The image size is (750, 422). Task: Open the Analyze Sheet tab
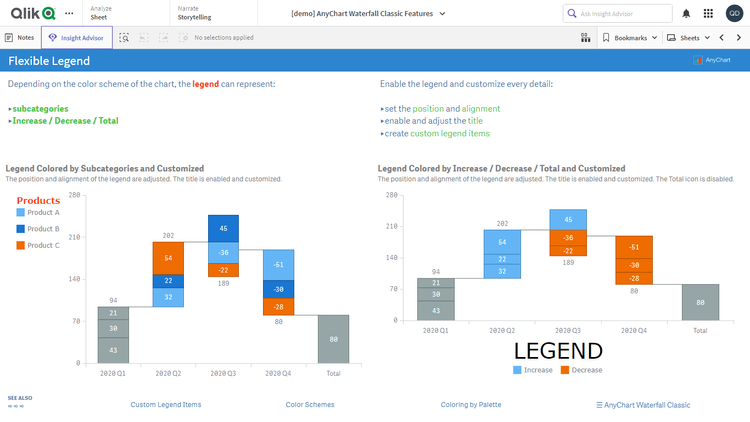tap(101, 13)
